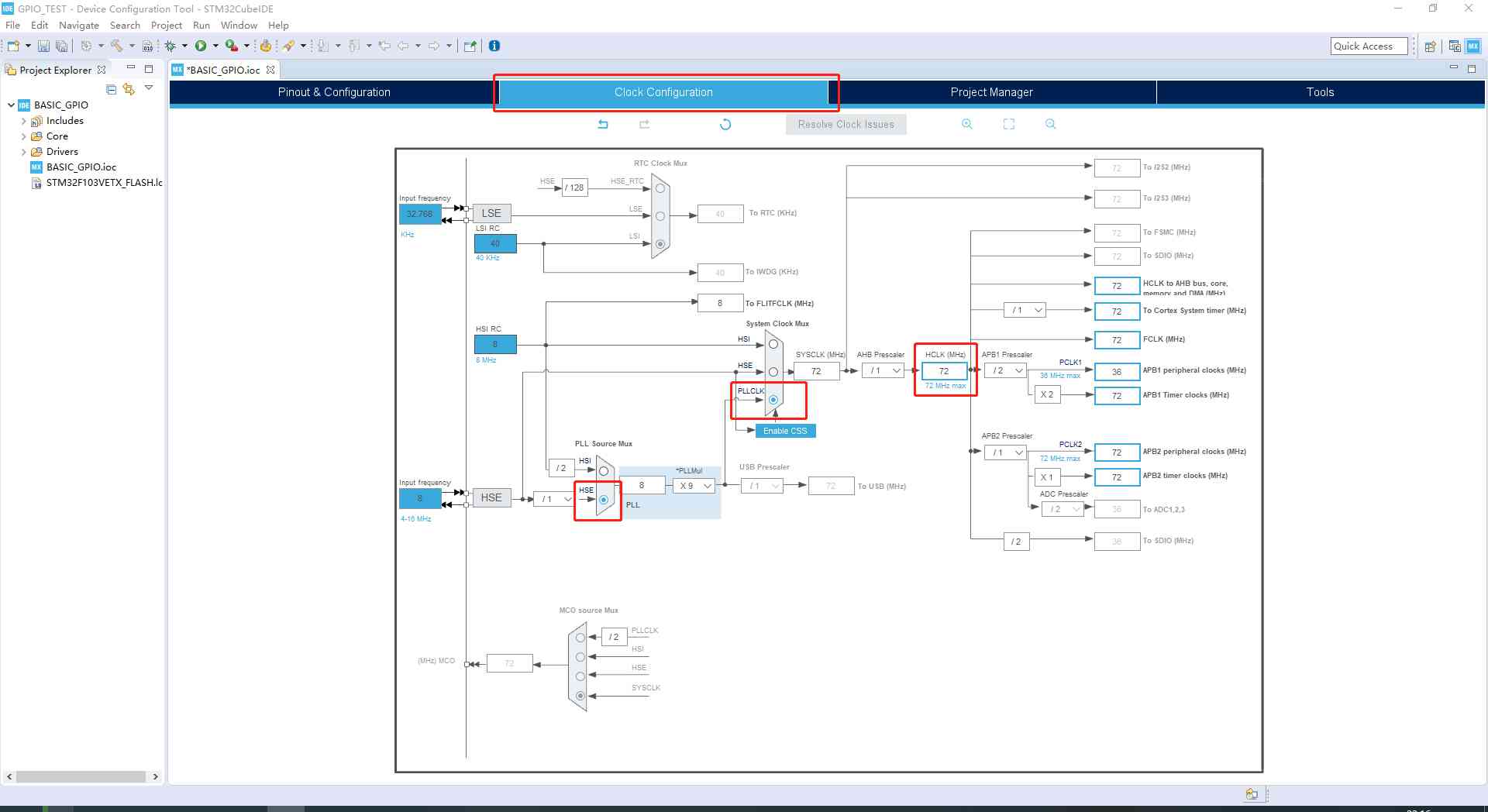The height and width of the screenshot is (812, 1488).
Task: Click the Enable CSS button
Action: [785, 431]
